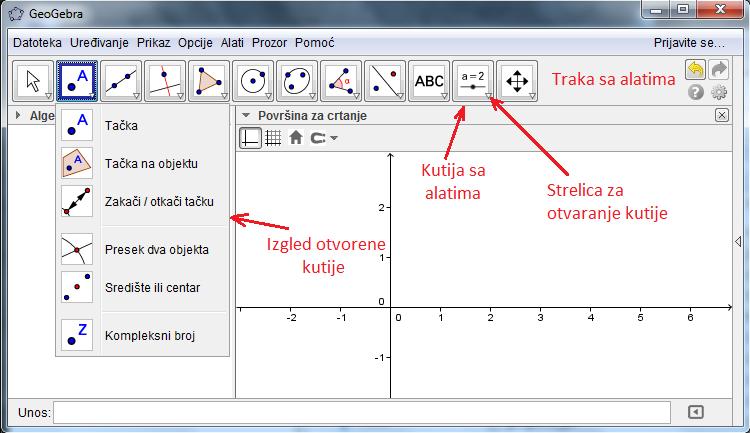
Task: Open the Move Graphics View toolbox arrow
Action: (532, 96)
